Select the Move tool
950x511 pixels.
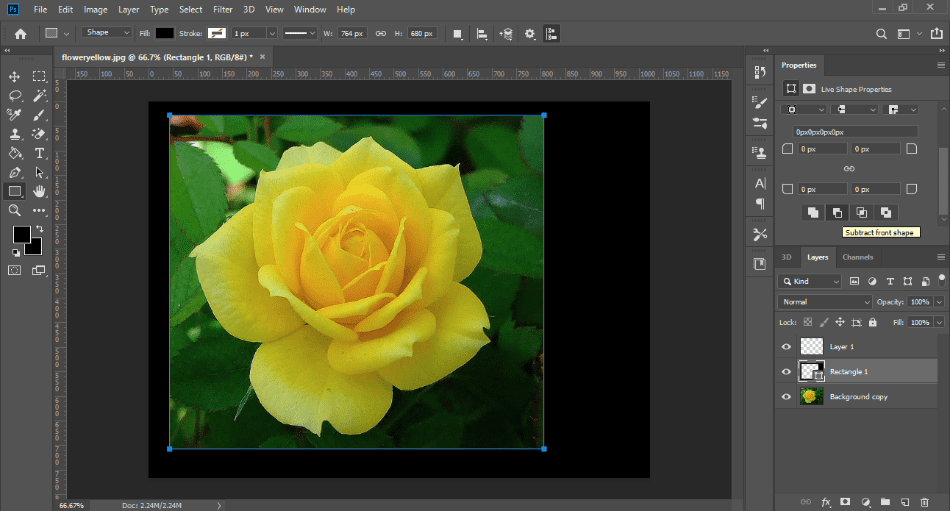(x=14, y=76)
